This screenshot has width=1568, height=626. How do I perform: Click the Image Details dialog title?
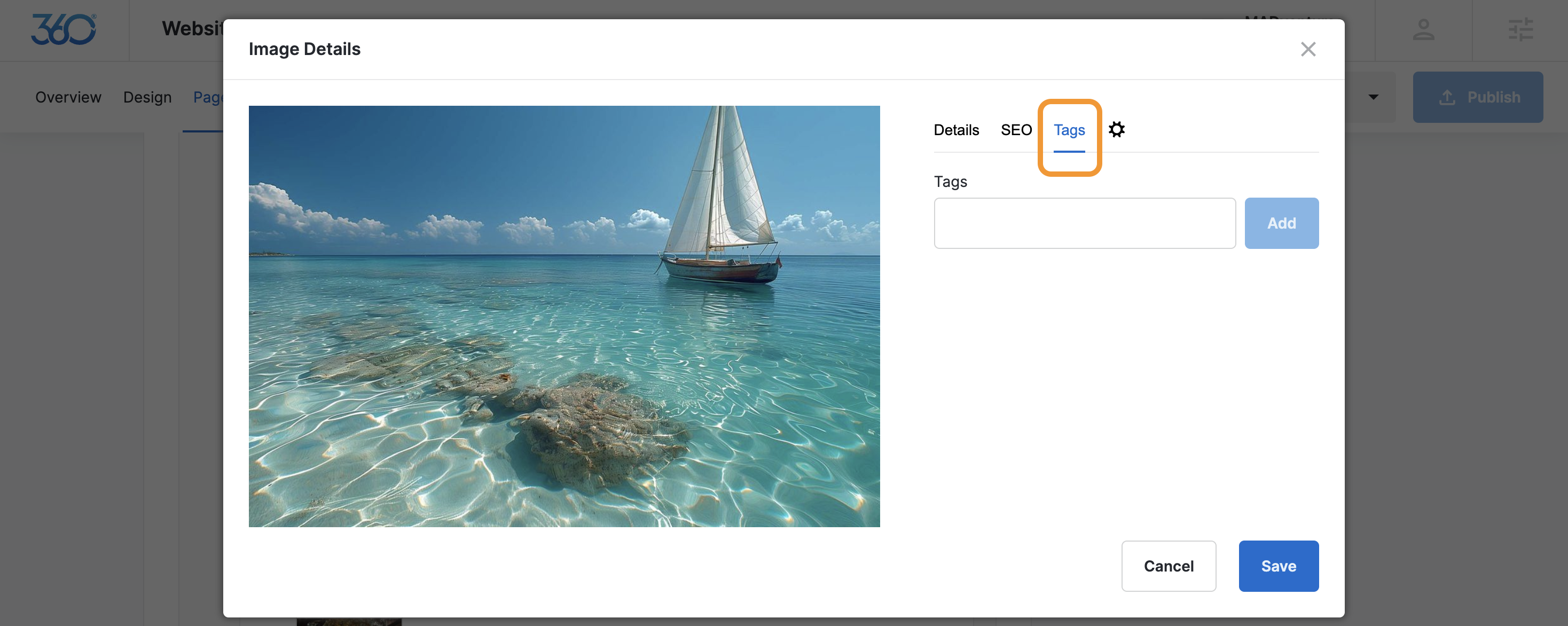pos(304,49)
